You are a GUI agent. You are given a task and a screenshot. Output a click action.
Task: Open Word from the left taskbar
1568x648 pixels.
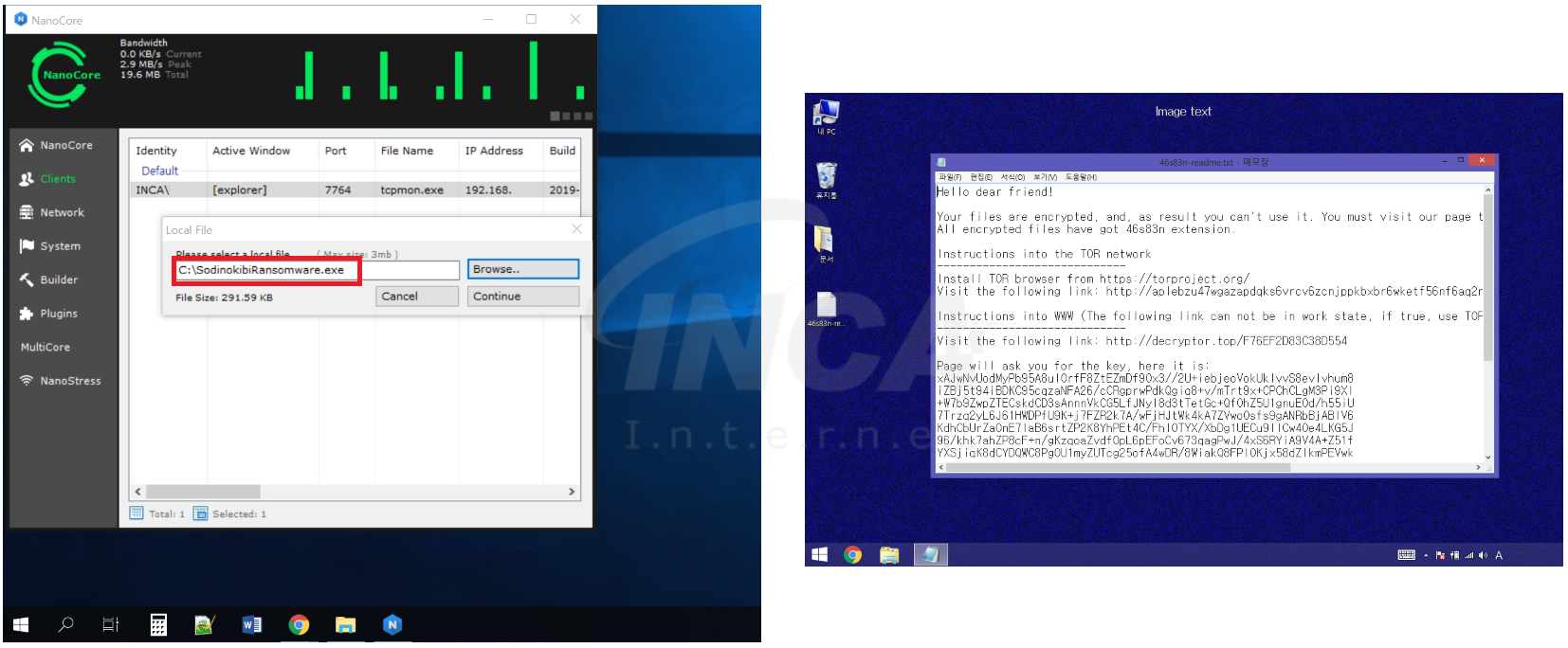(x=252, y=624)
